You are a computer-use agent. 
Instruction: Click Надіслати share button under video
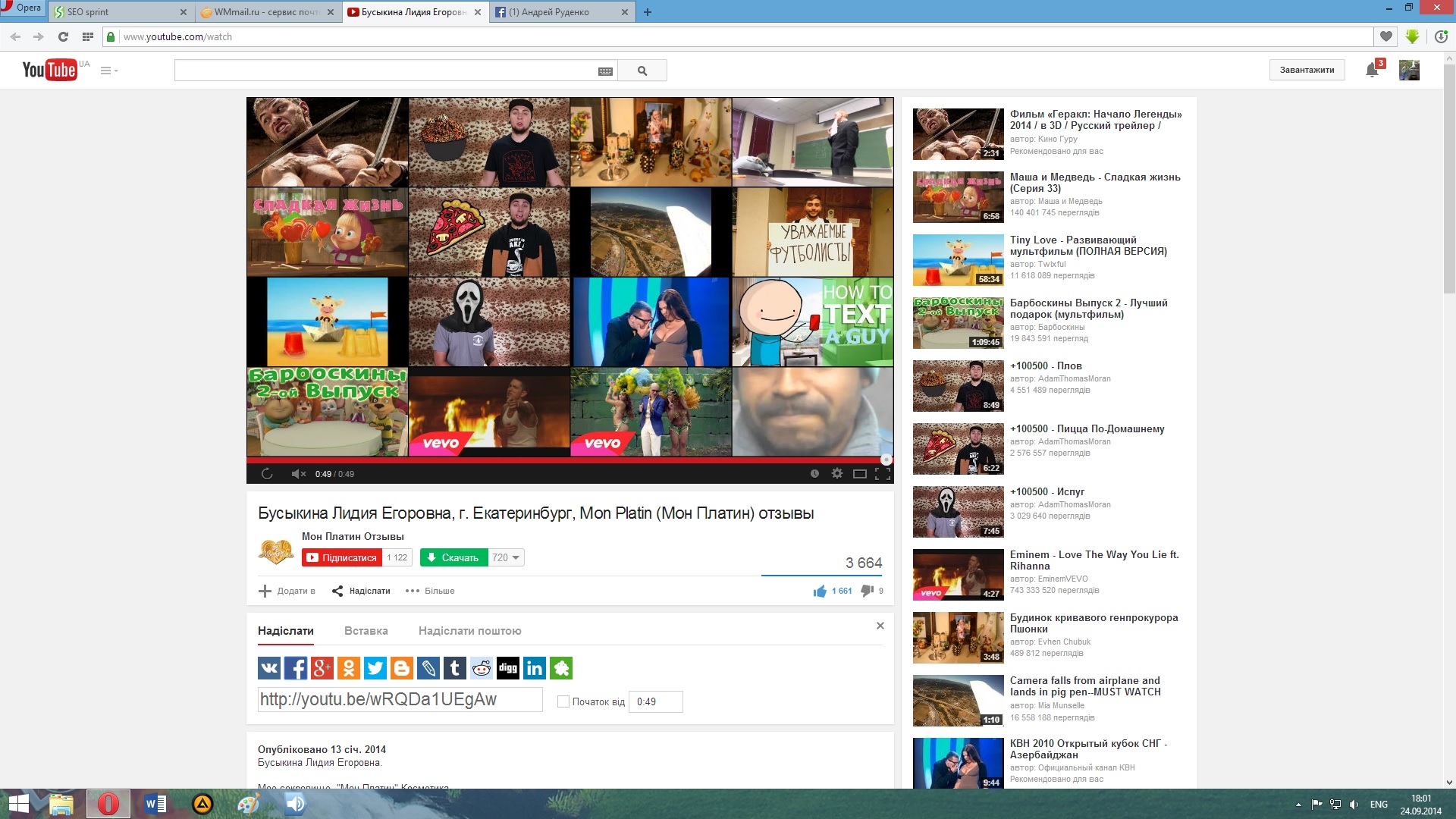point(361,591)
